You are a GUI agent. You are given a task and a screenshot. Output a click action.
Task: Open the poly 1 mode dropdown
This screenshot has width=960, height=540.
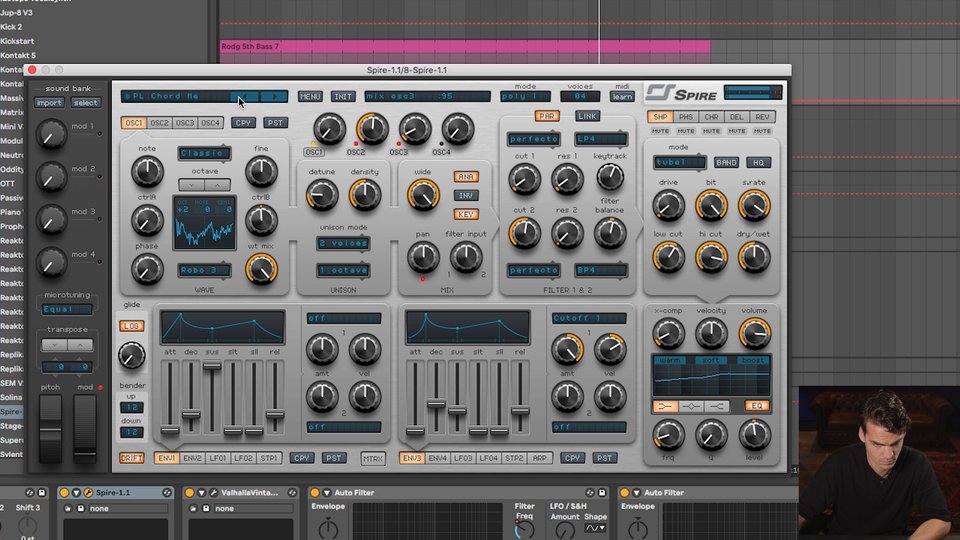click(525, 96)
